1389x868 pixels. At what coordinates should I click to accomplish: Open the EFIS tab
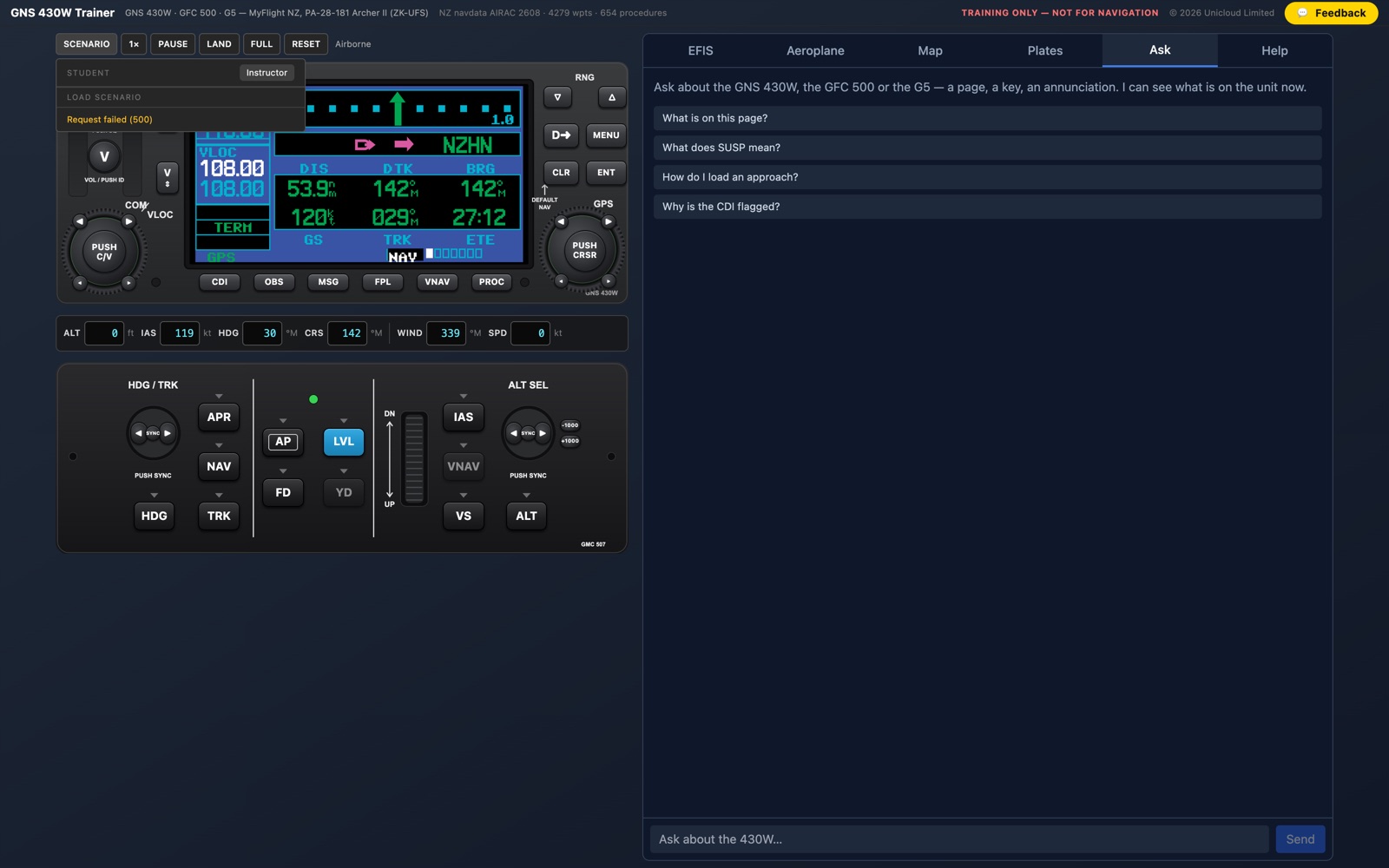click(701, 50)
